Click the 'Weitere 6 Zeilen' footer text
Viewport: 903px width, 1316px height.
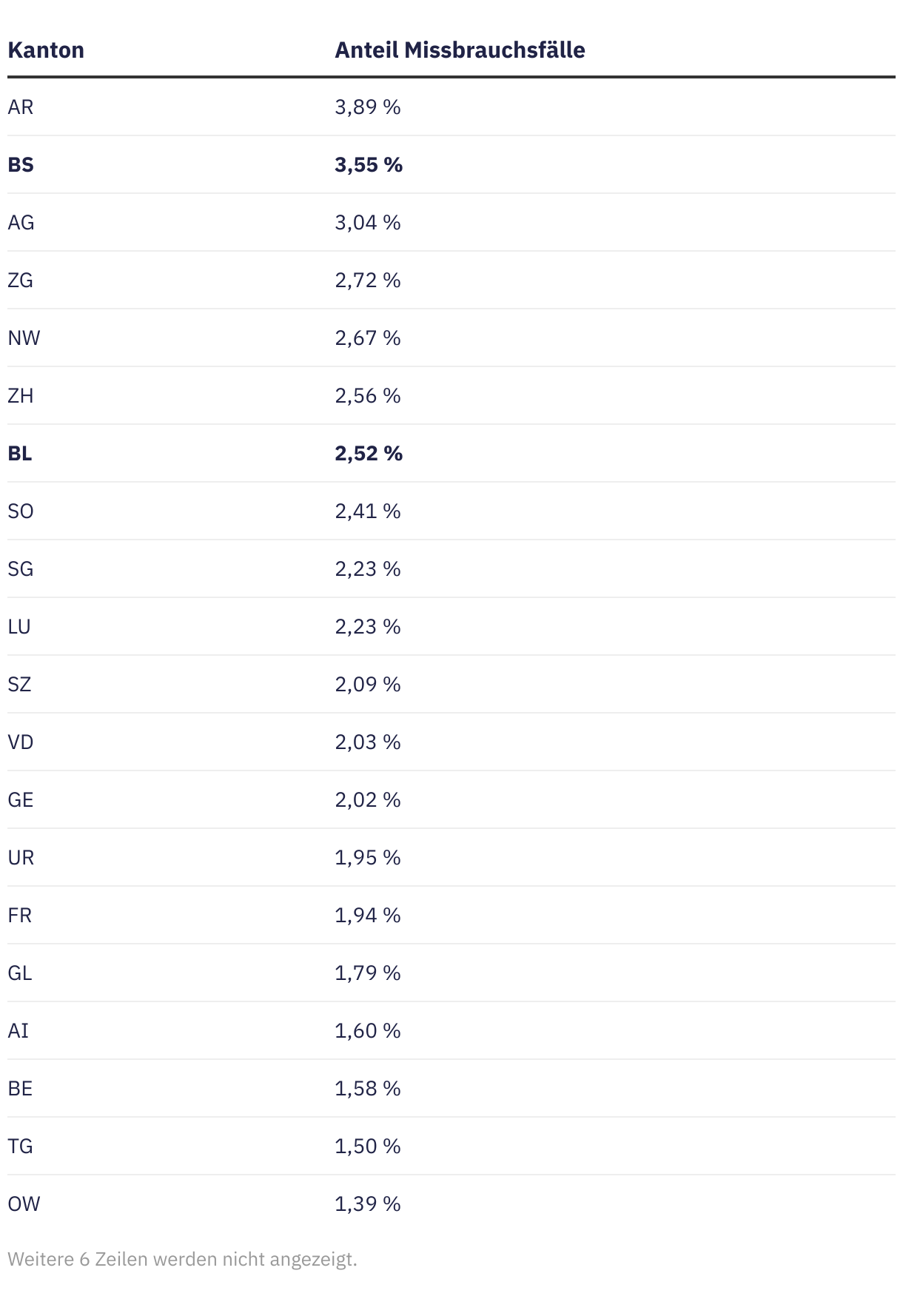tap(182, 1259)
